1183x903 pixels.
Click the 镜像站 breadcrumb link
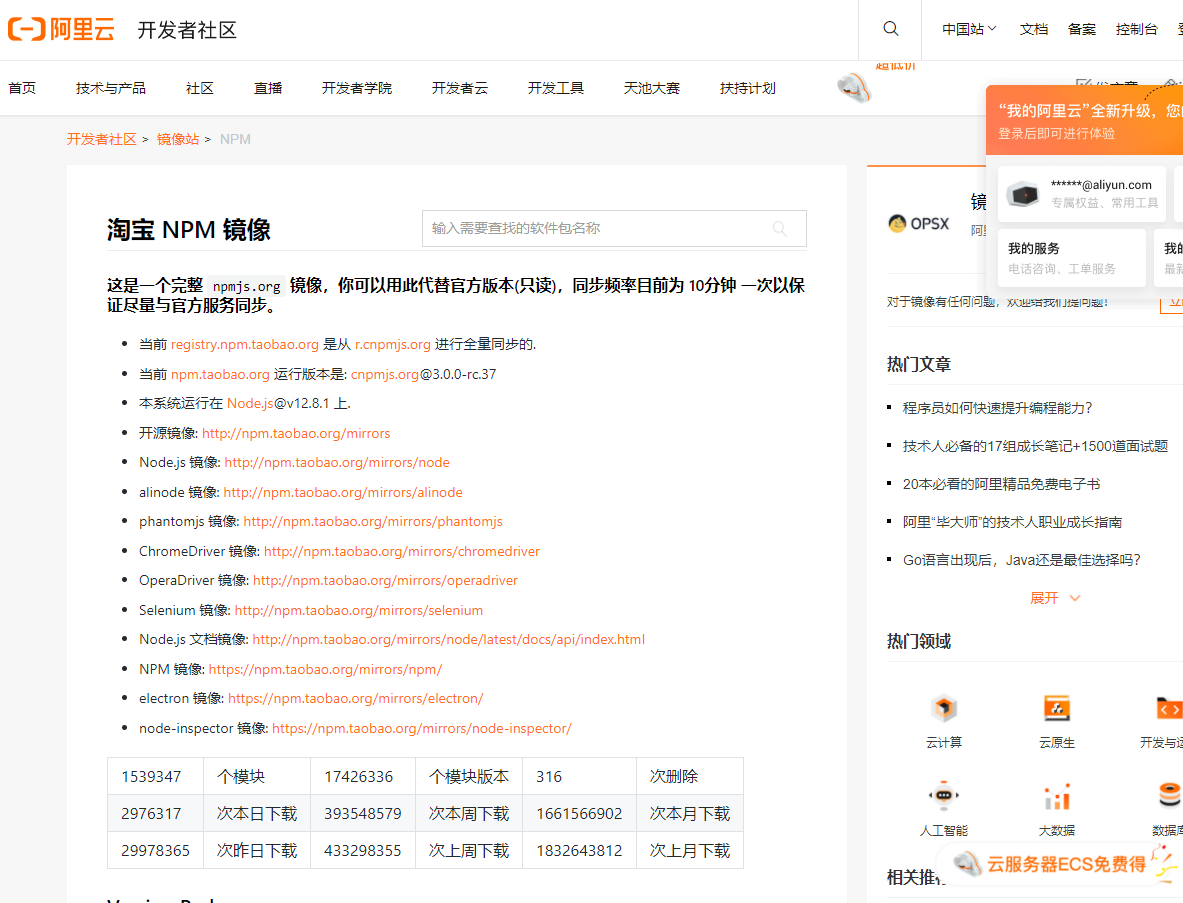[178, 139]
